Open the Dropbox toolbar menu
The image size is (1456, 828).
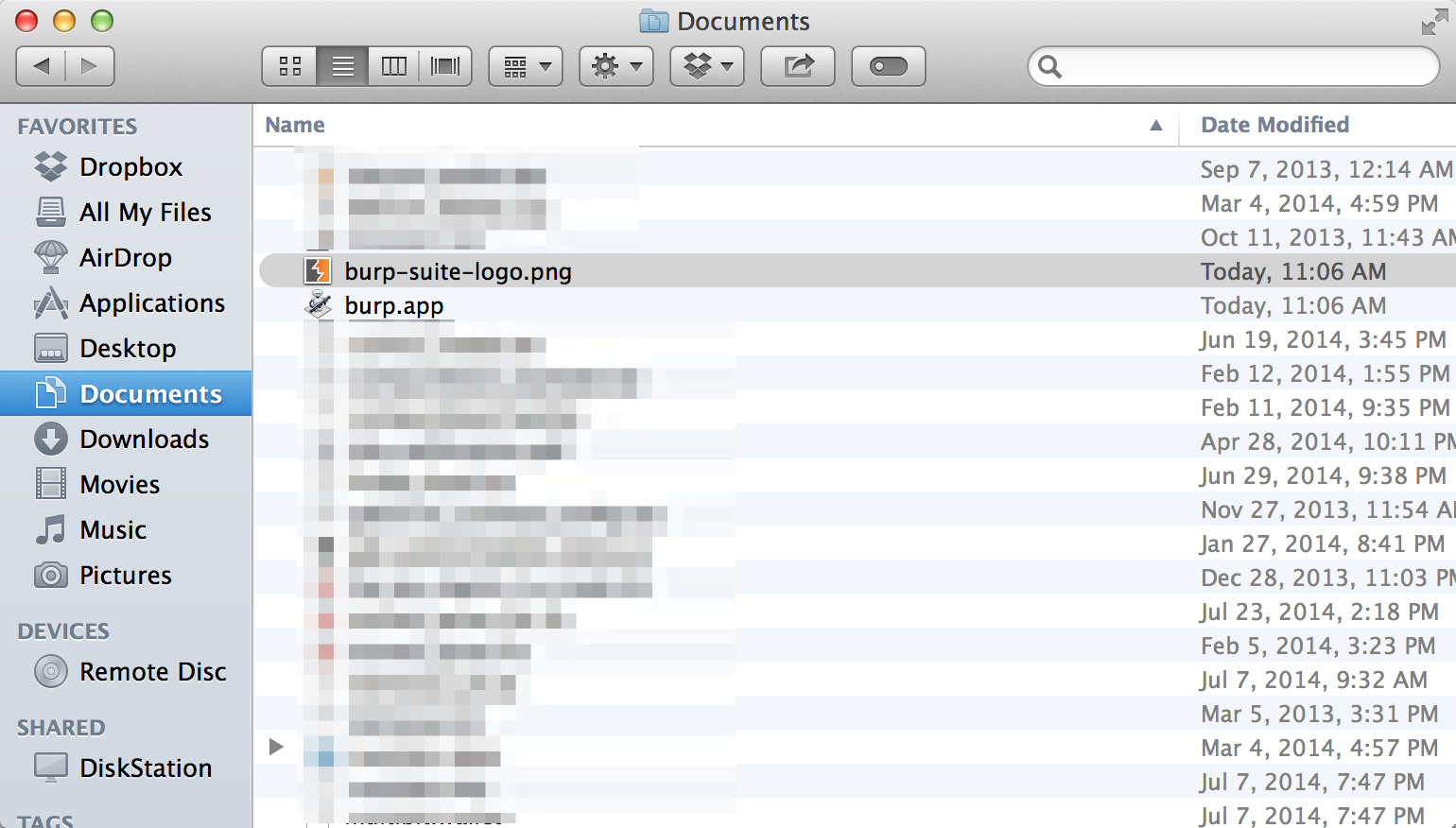pyautogui.click(x=707, y=66)
